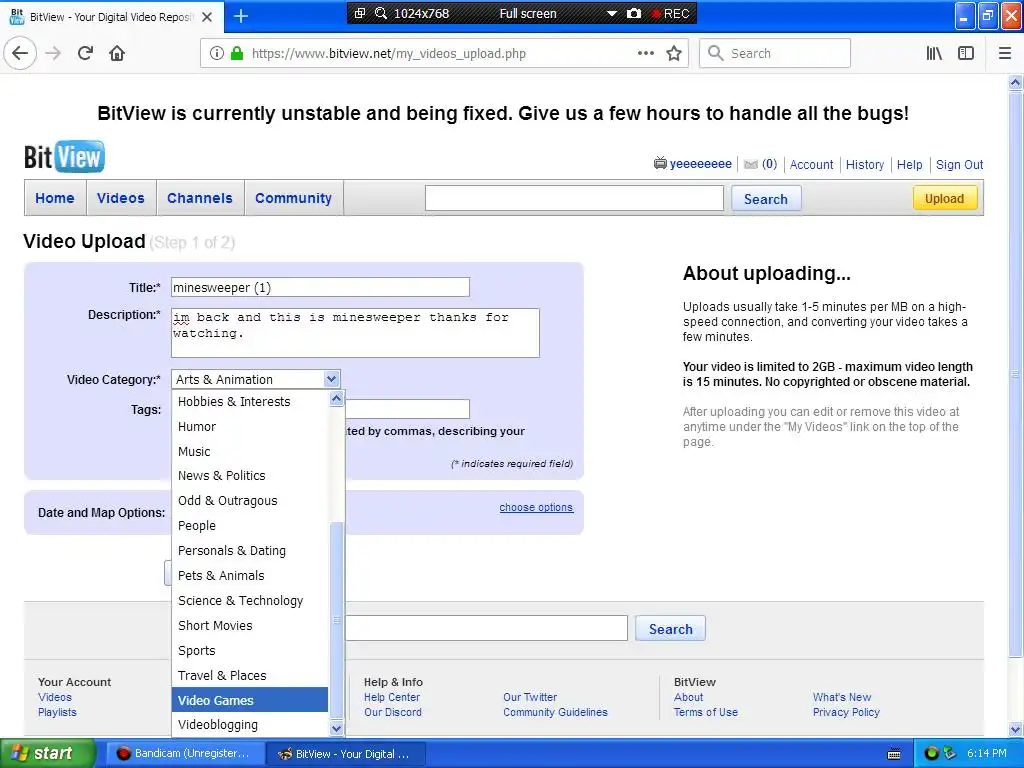Open the Community navigation tab
The height and width of the screenshot is (768, 1024).
[293, 198]
